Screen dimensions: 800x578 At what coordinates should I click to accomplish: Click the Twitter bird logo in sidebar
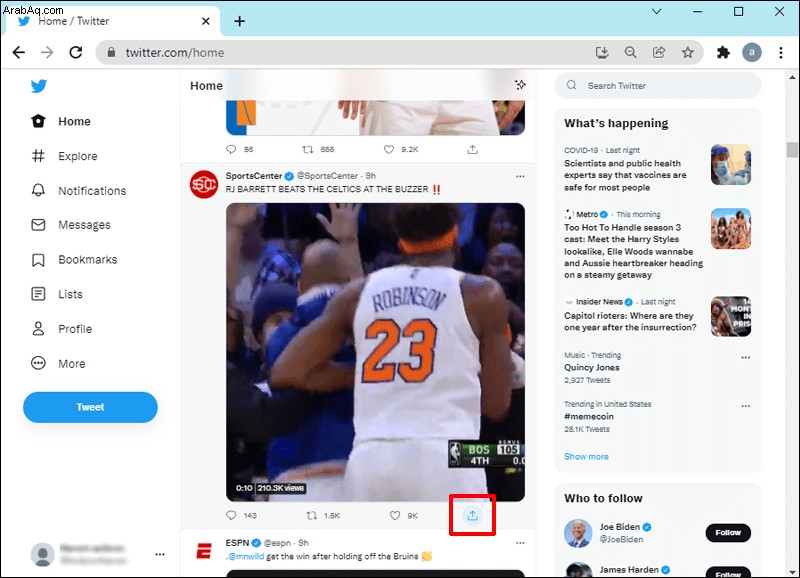click(39, 86)
